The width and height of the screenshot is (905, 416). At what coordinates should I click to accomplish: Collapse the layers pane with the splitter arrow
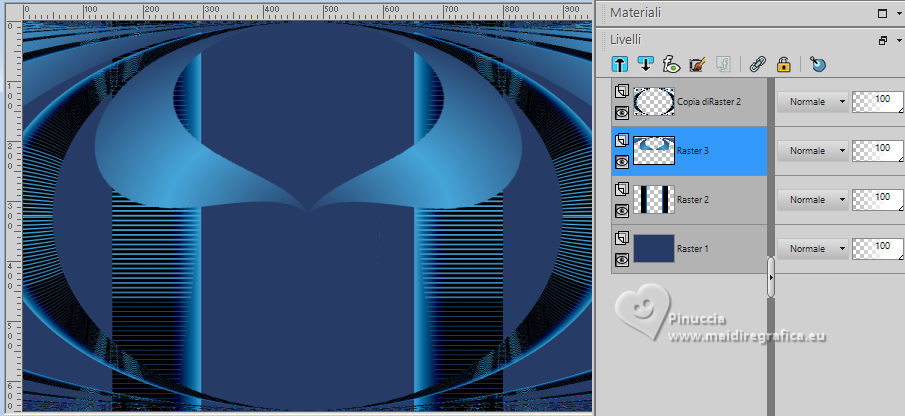[771, 278]
